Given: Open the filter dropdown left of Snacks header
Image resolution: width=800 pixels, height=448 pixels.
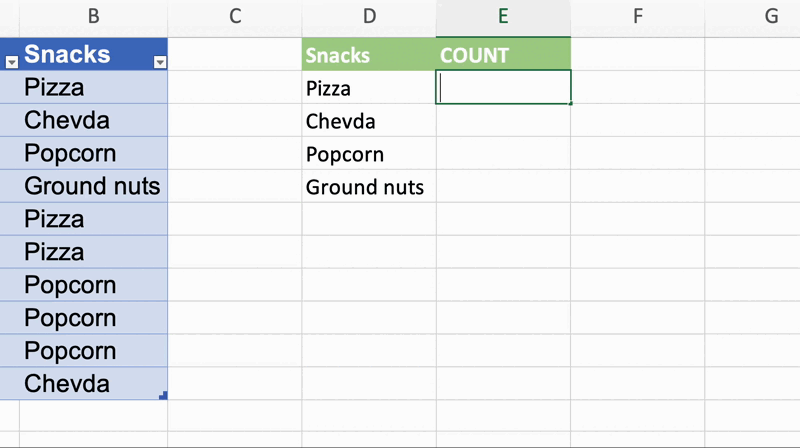Looking at the screenshot, I should click(12, 62).
